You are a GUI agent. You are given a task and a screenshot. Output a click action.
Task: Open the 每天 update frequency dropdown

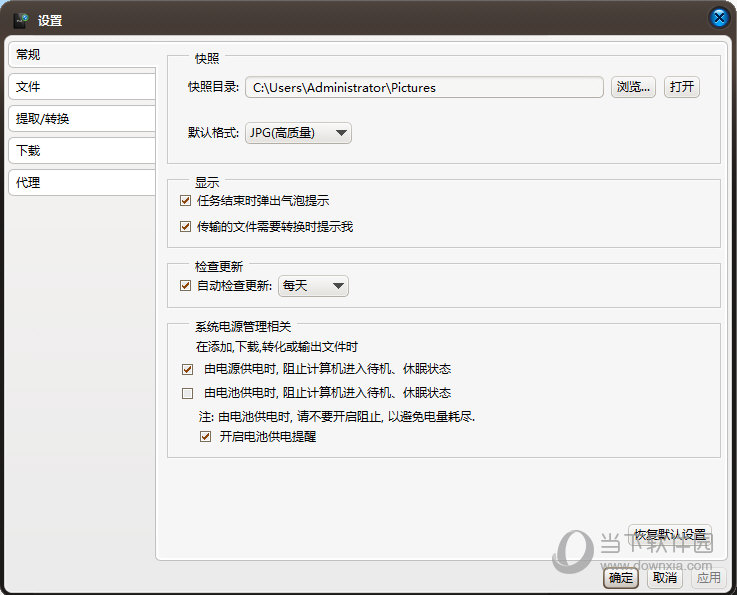[313, 286]
